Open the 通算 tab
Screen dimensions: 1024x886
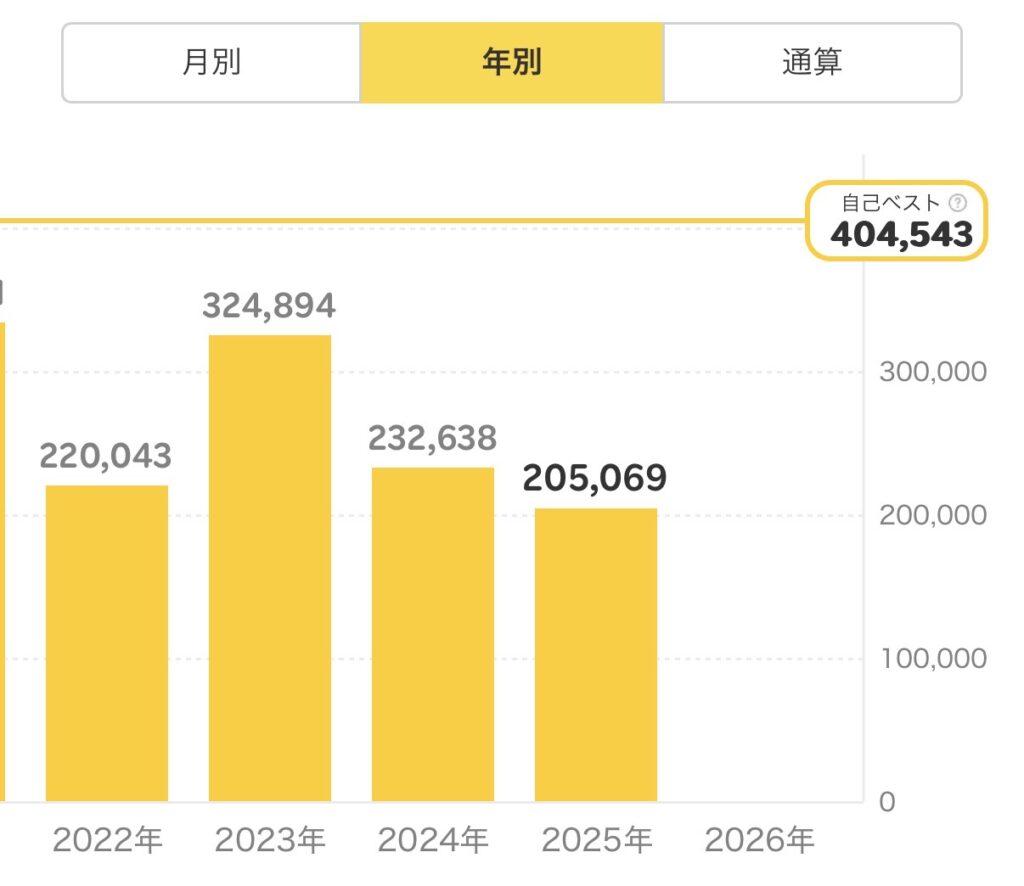pos(811,63)
